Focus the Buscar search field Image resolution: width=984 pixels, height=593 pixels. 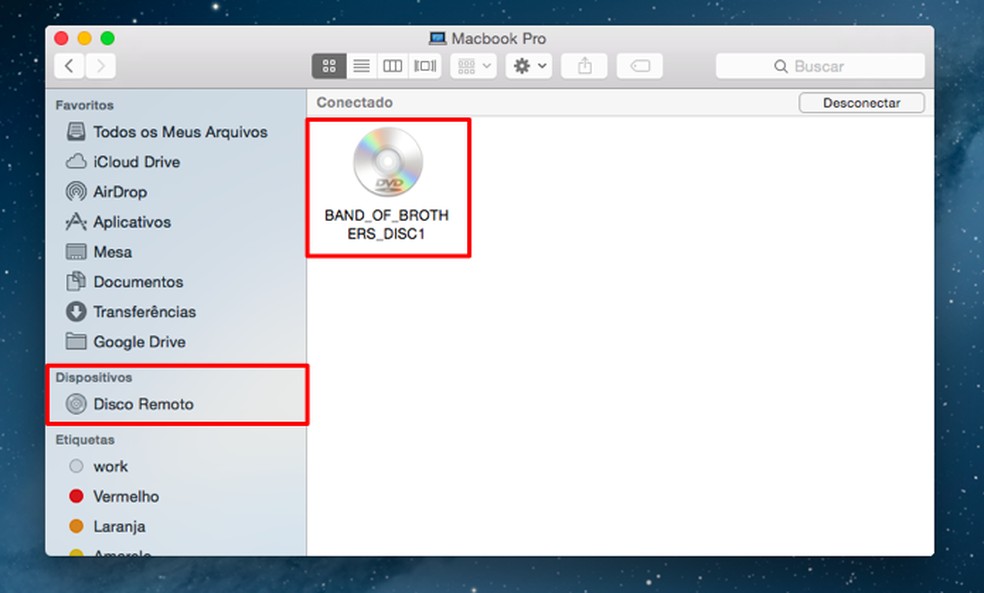coord(820,66)
